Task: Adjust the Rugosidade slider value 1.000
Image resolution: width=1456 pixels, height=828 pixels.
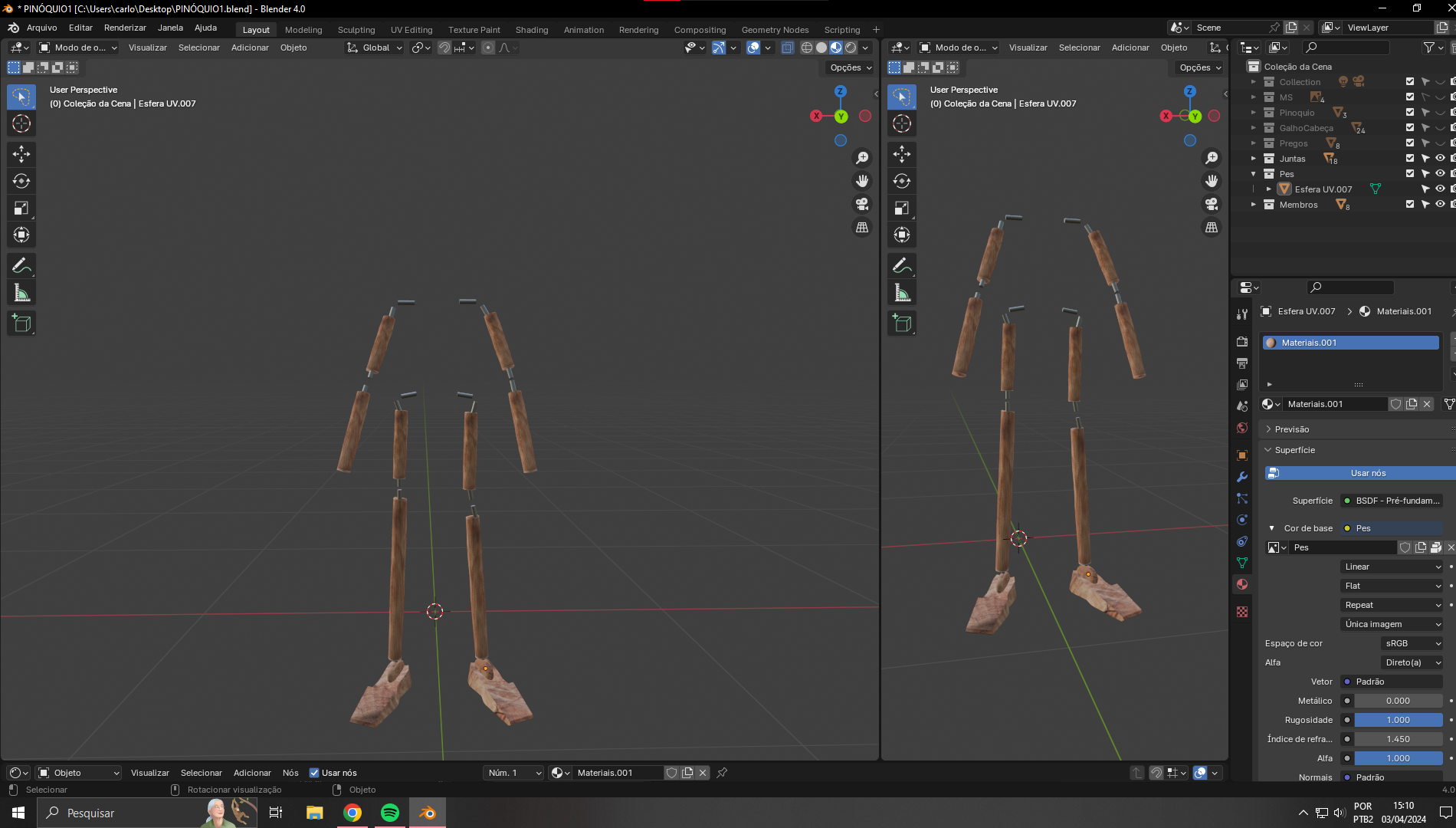Action: [x=1398, y=720]
